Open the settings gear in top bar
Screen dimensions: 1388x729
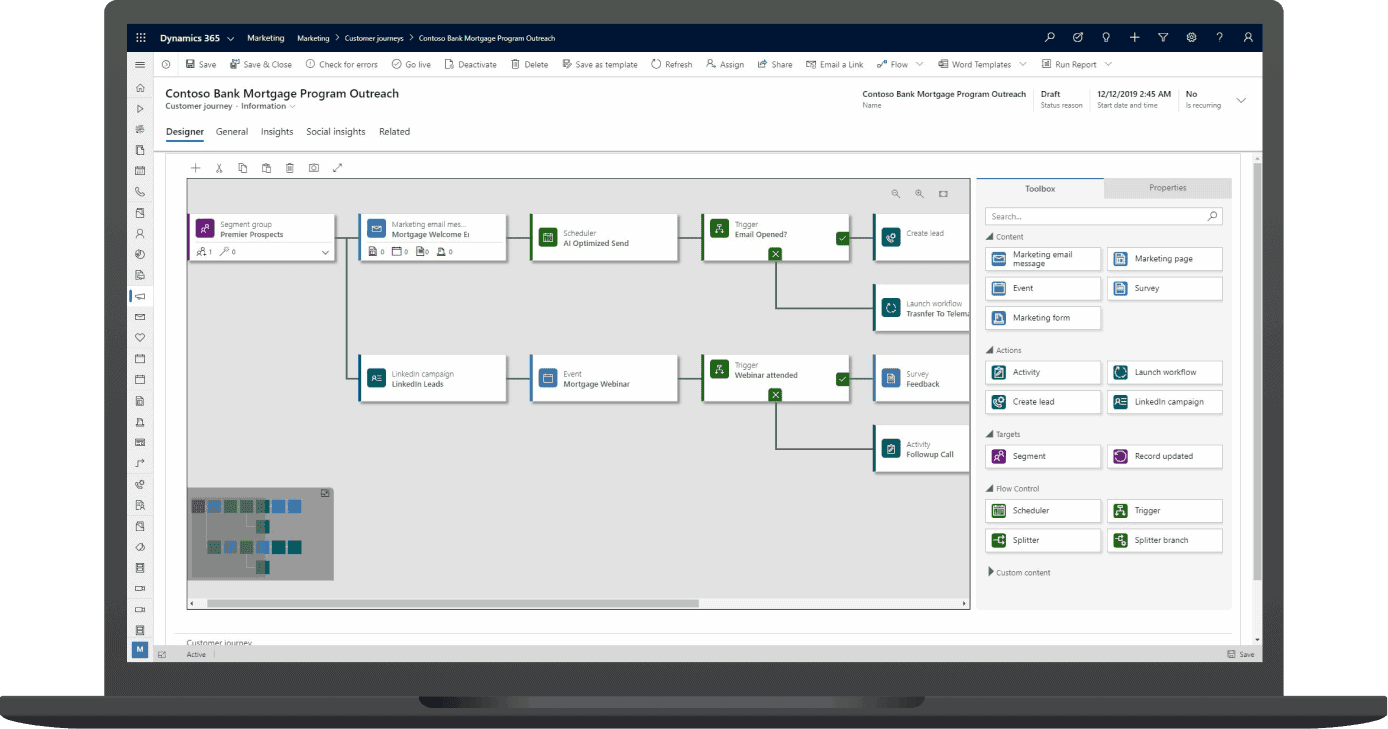click(x=1191, y=38)
